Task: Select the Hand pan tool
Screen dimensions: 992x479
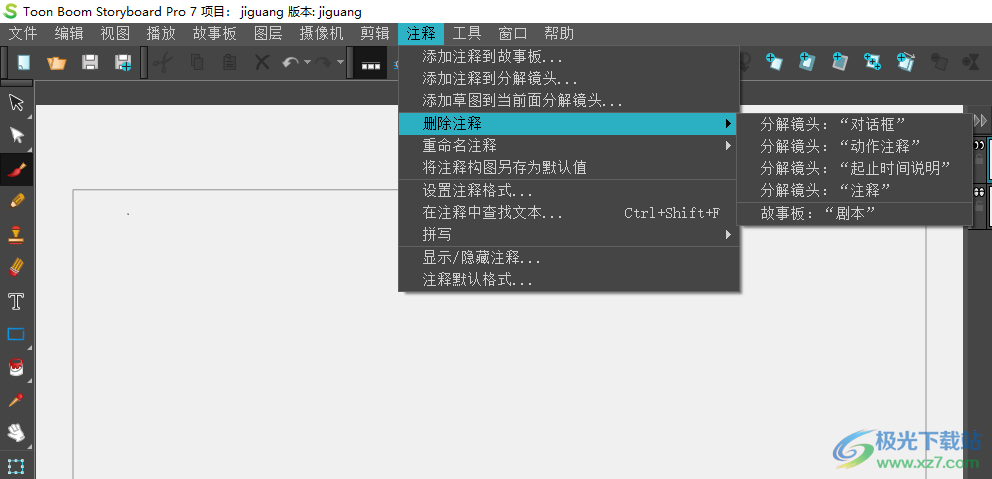Action: point(16,433)
